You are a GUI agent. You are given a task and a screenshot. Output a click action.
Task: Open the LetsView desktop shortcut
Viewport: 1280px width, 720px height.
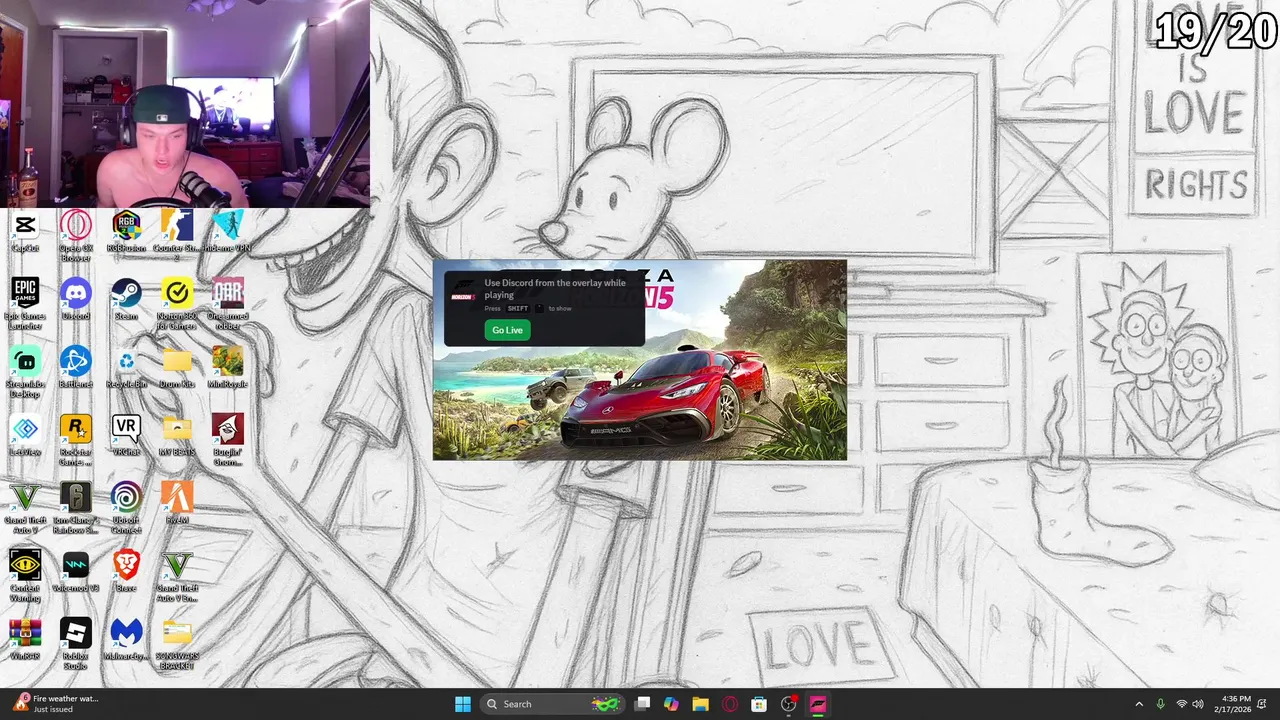coord(25,436)
